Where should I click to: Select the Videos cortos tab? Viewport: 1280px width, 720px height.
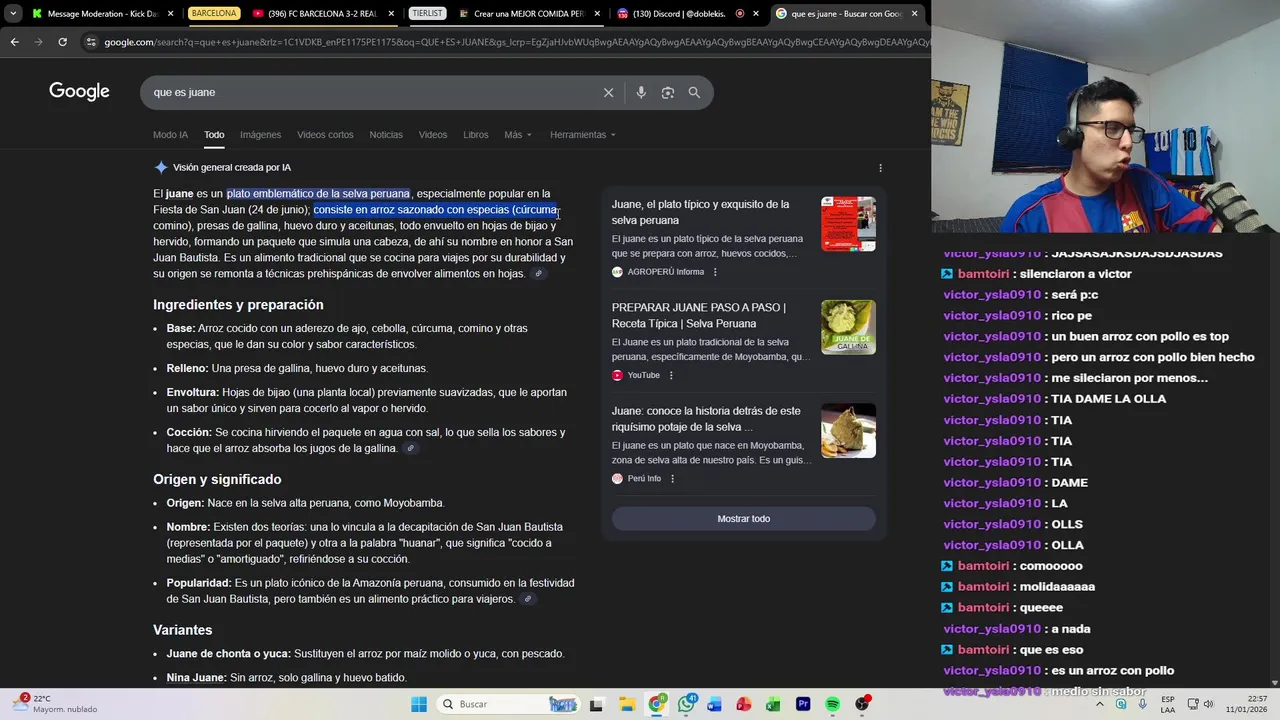coord(325,135)
